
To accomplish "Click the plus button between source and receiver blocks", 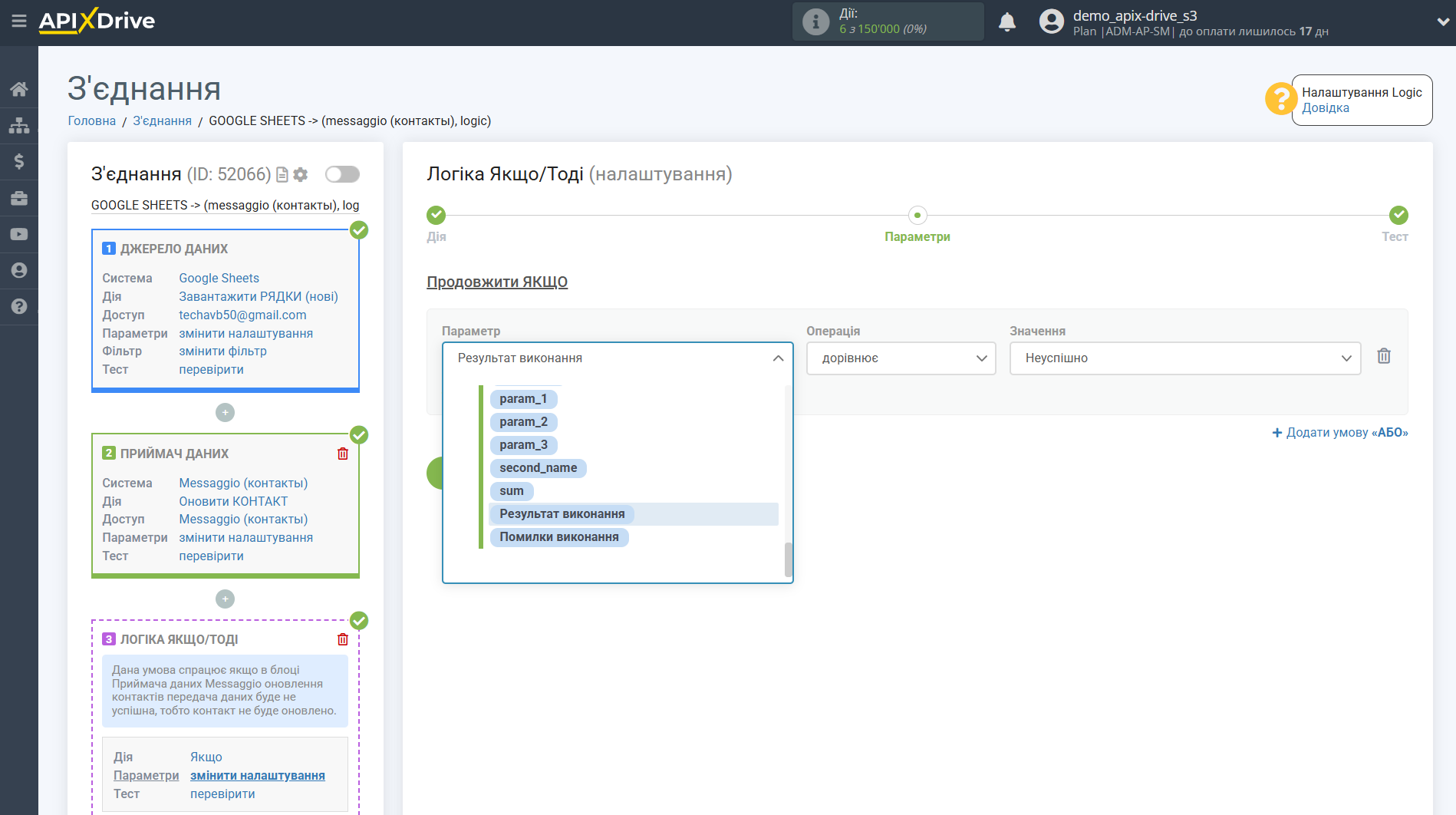I will point(225,413).
